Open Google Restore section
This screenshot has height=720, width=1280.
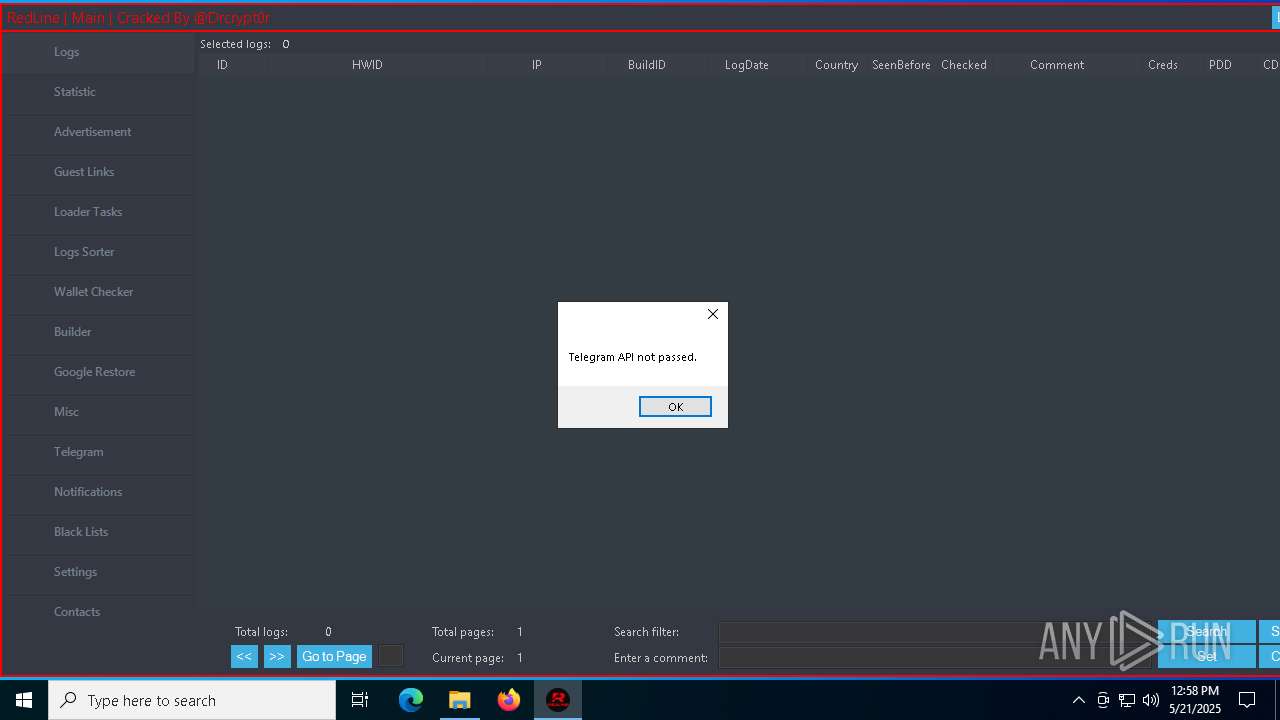pyautogui.click(x=99, y=373)
